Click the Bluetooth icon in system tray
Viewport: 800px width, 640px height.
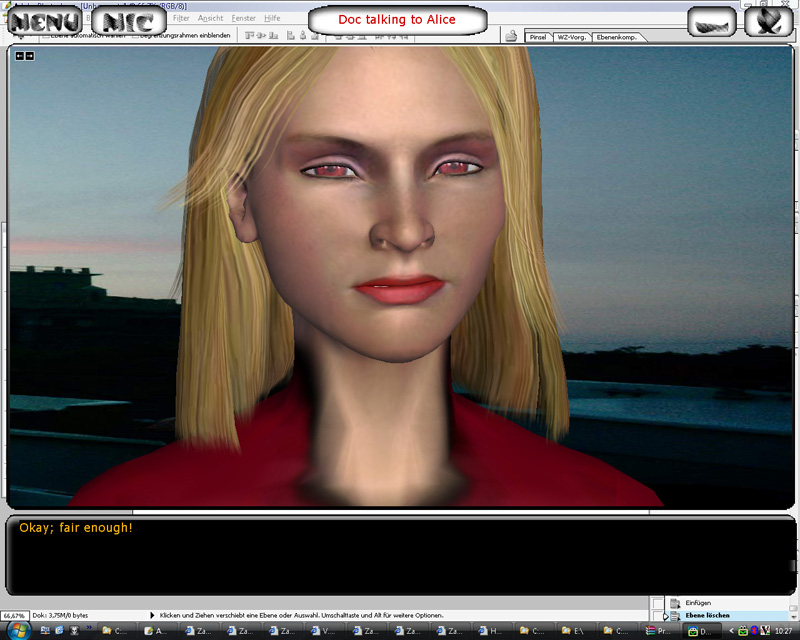pos(754,631)
